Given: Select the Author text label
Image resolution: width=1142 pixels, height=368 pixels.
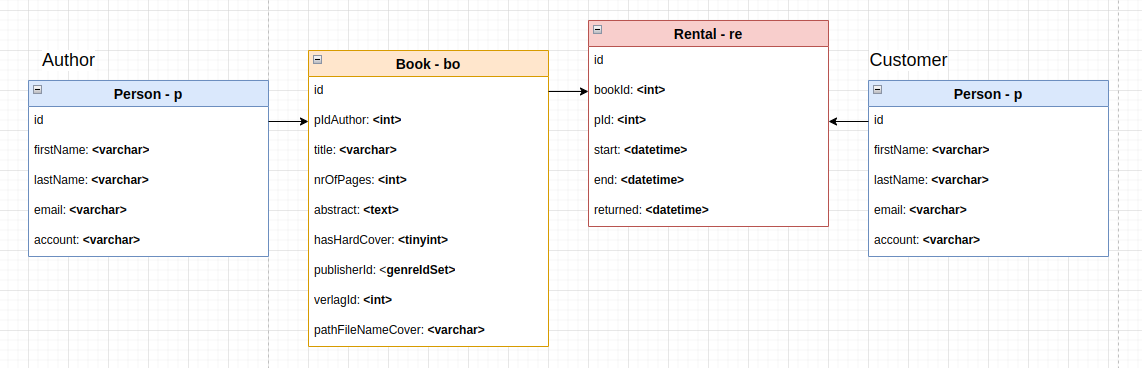Looking at the screenshot, I should click(68, 60).
